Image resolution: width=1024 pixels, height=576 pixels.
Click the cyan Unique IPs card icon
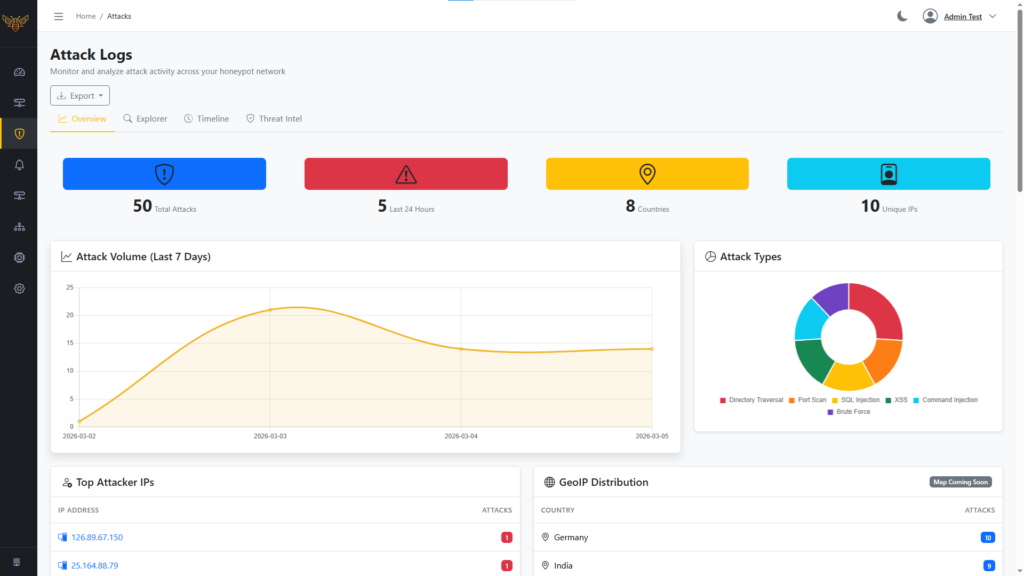tap(888, 174)
